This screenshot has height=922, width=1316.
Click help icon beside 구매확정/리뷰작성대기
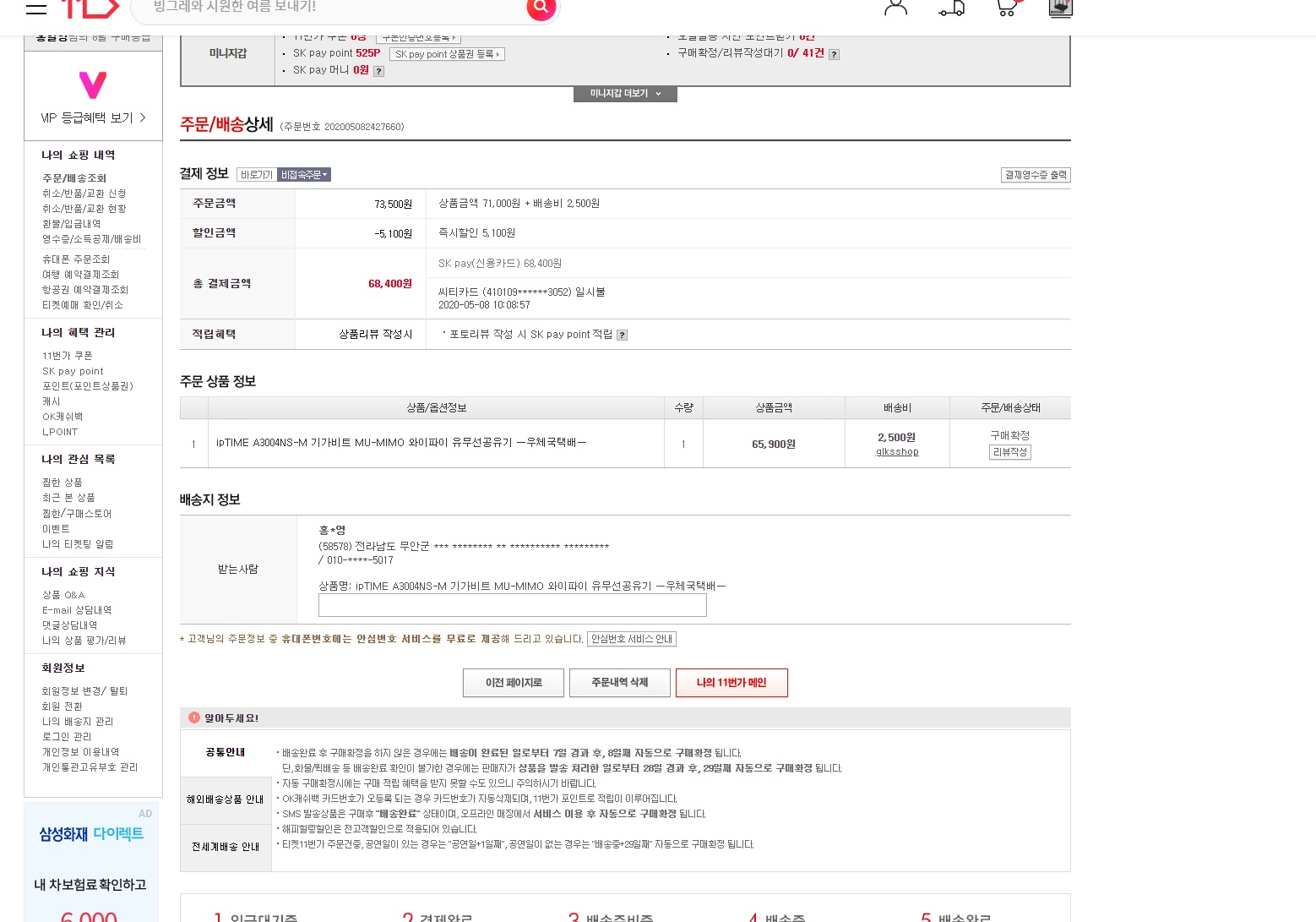(x=834, y=54)
